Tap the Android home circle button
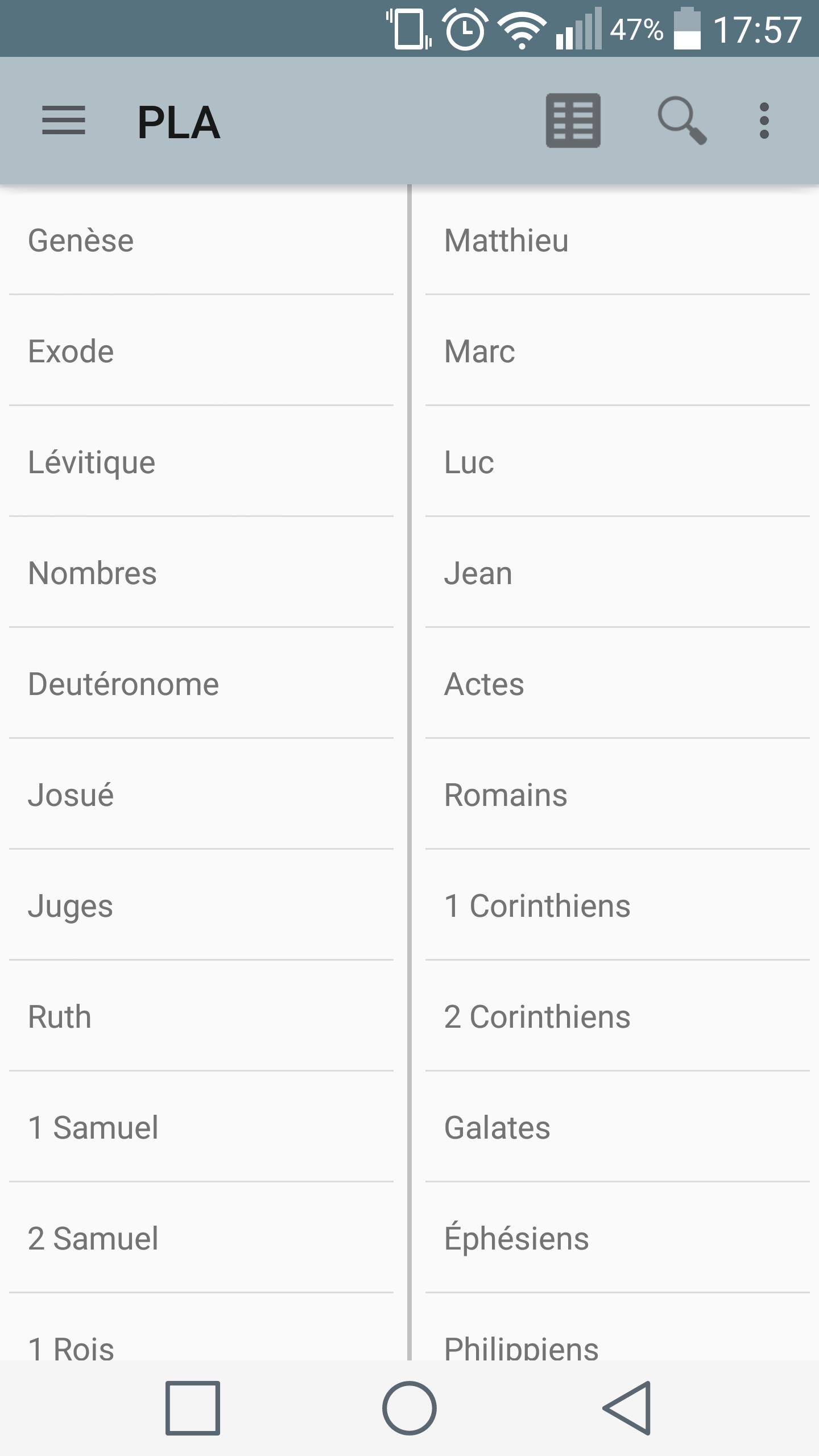Image resolution: width=819 pixels, height=1456 pixels. click(409, 1408)
